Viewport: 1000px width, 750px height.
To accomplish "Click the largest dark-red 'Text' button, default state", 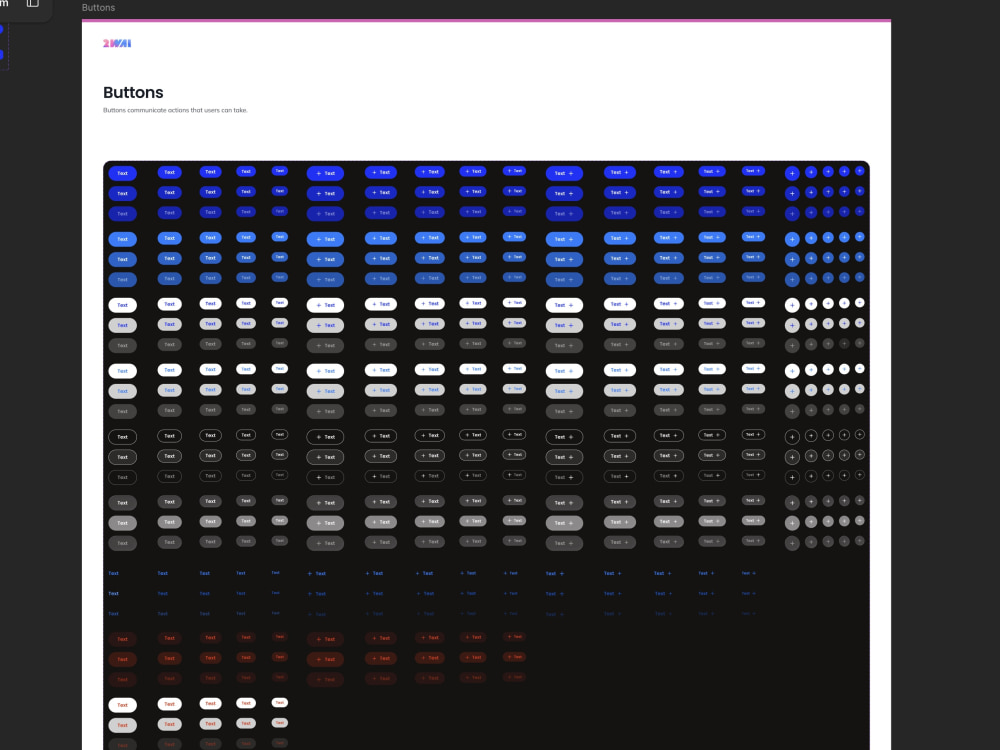I will [x=122, y=639].
